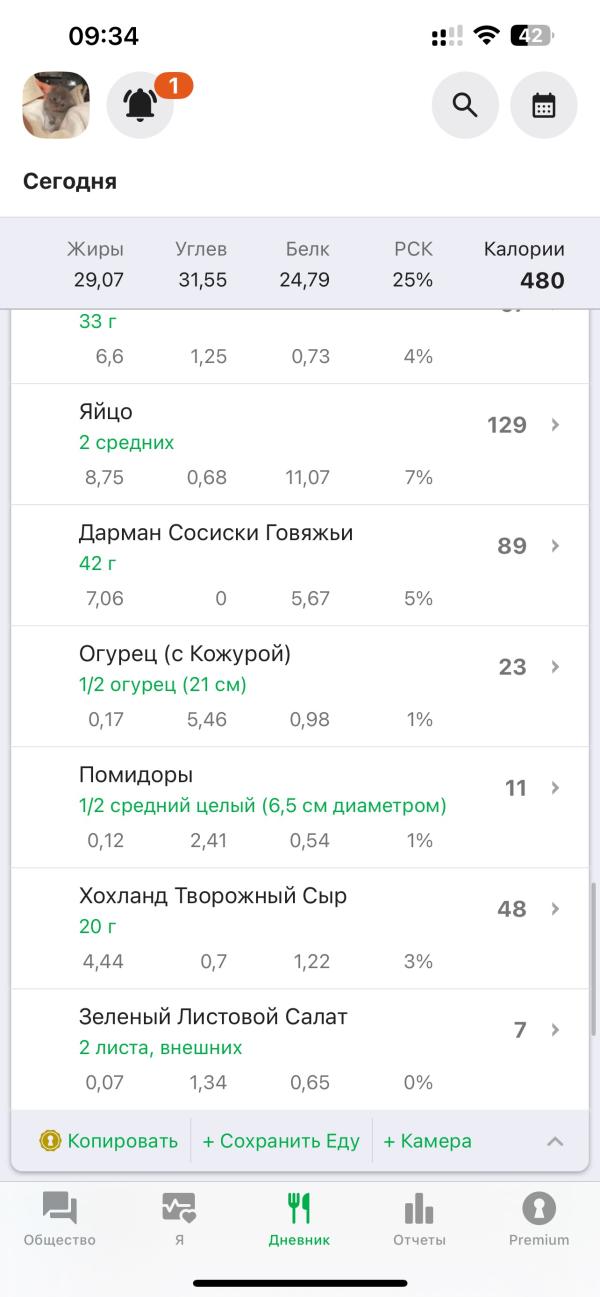The image size is (600, 1297).
Task: Open the Premium tab
Action: 539,1219
